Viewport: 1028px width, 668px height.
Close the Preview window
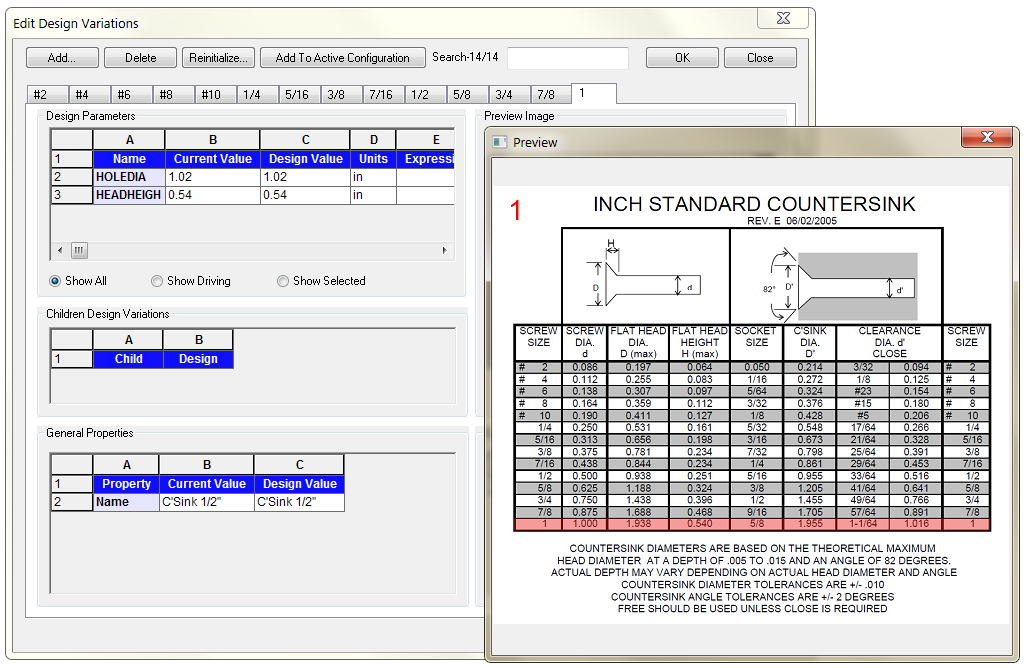coord(987,137)
